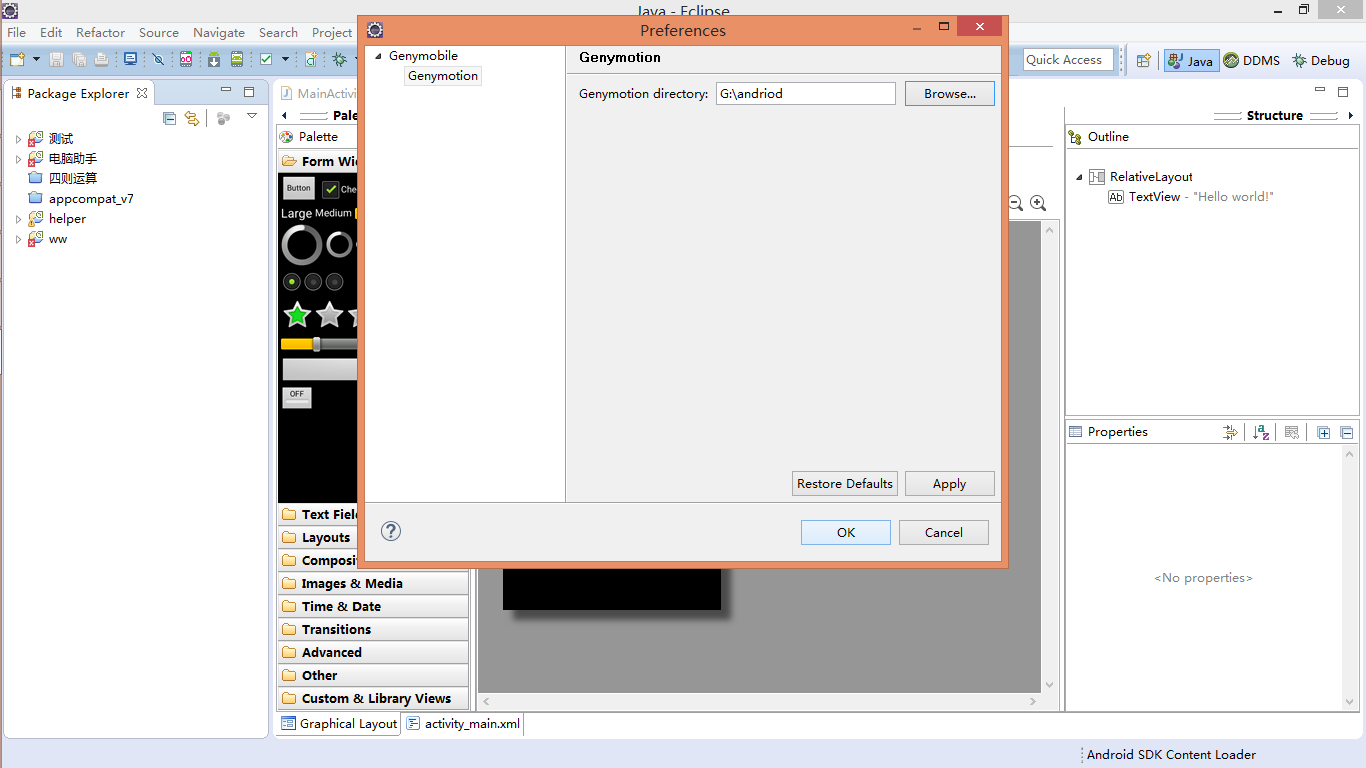
Task: Open the File menu
Action: (17, 33)
